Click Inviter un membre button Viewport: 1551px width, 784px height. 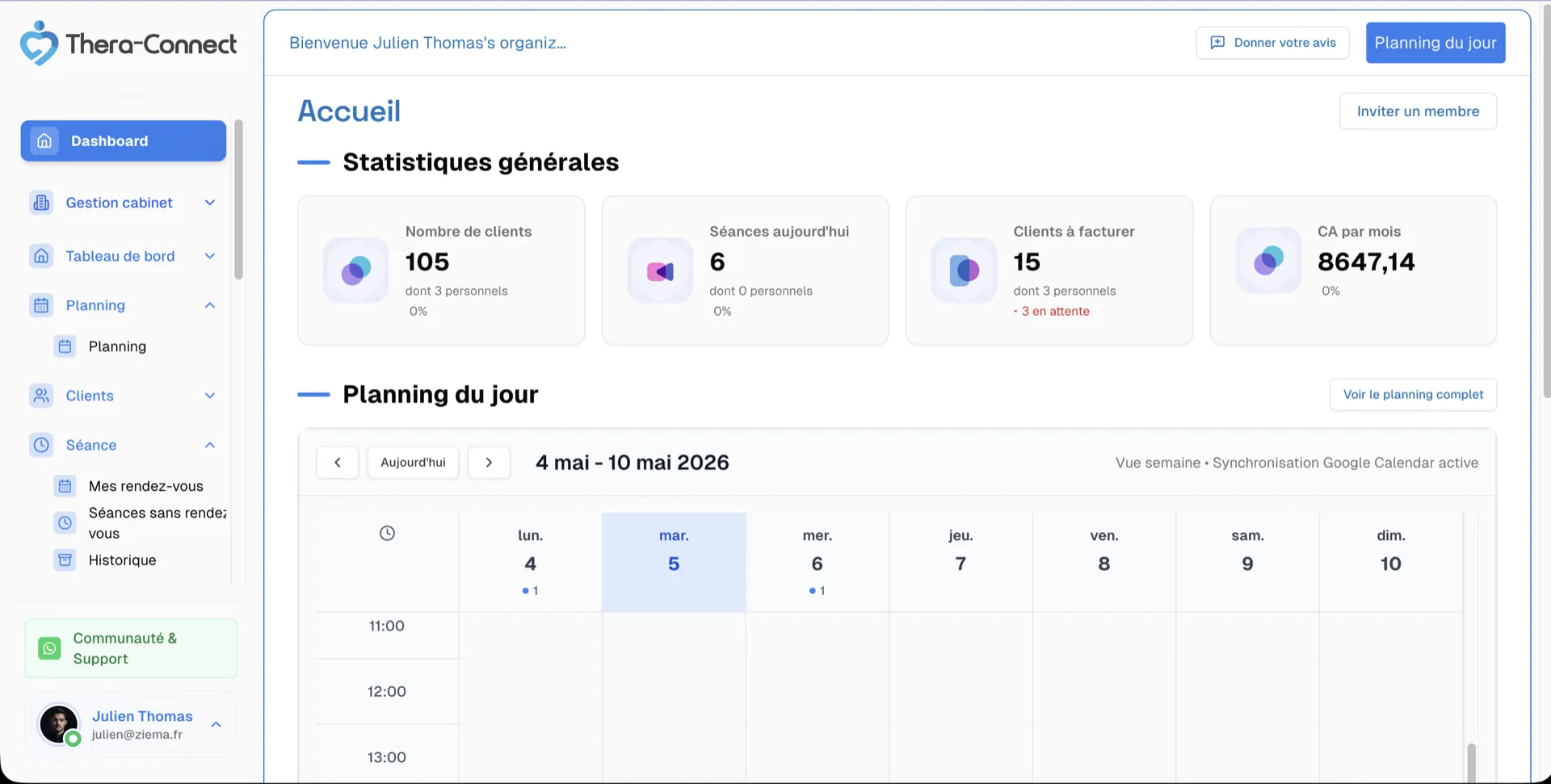1418,111
